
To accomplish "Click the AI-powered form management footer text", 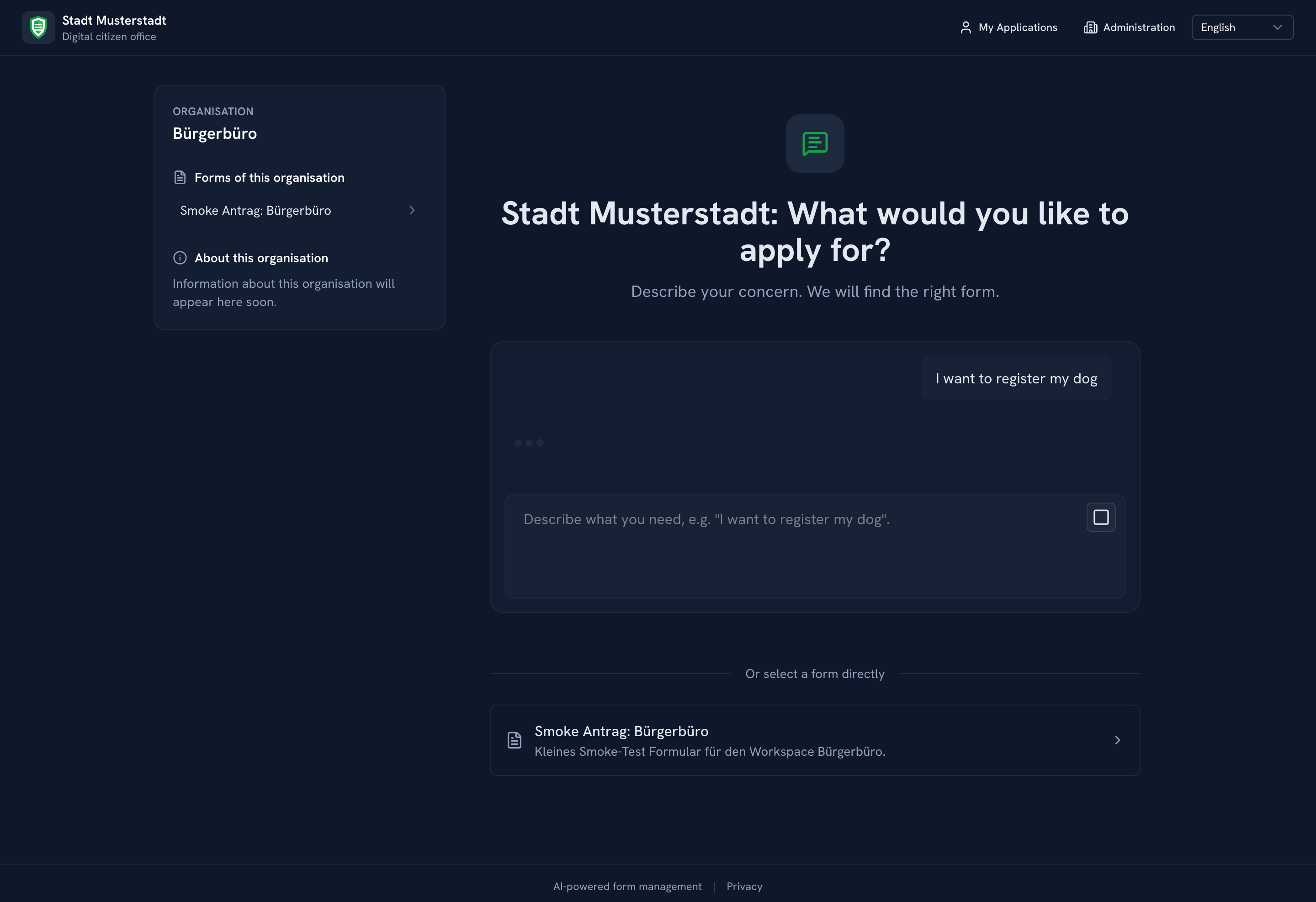I will [627, 886].
